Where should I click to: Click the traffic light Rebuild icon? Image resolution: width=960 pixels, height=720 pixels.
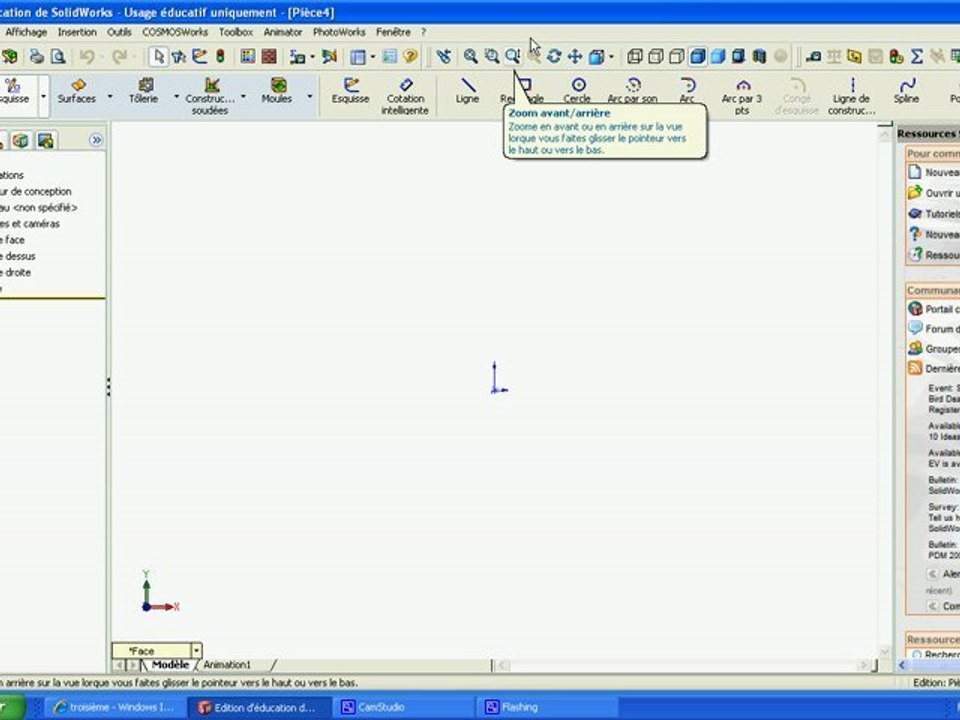click(x=220, y=57)
